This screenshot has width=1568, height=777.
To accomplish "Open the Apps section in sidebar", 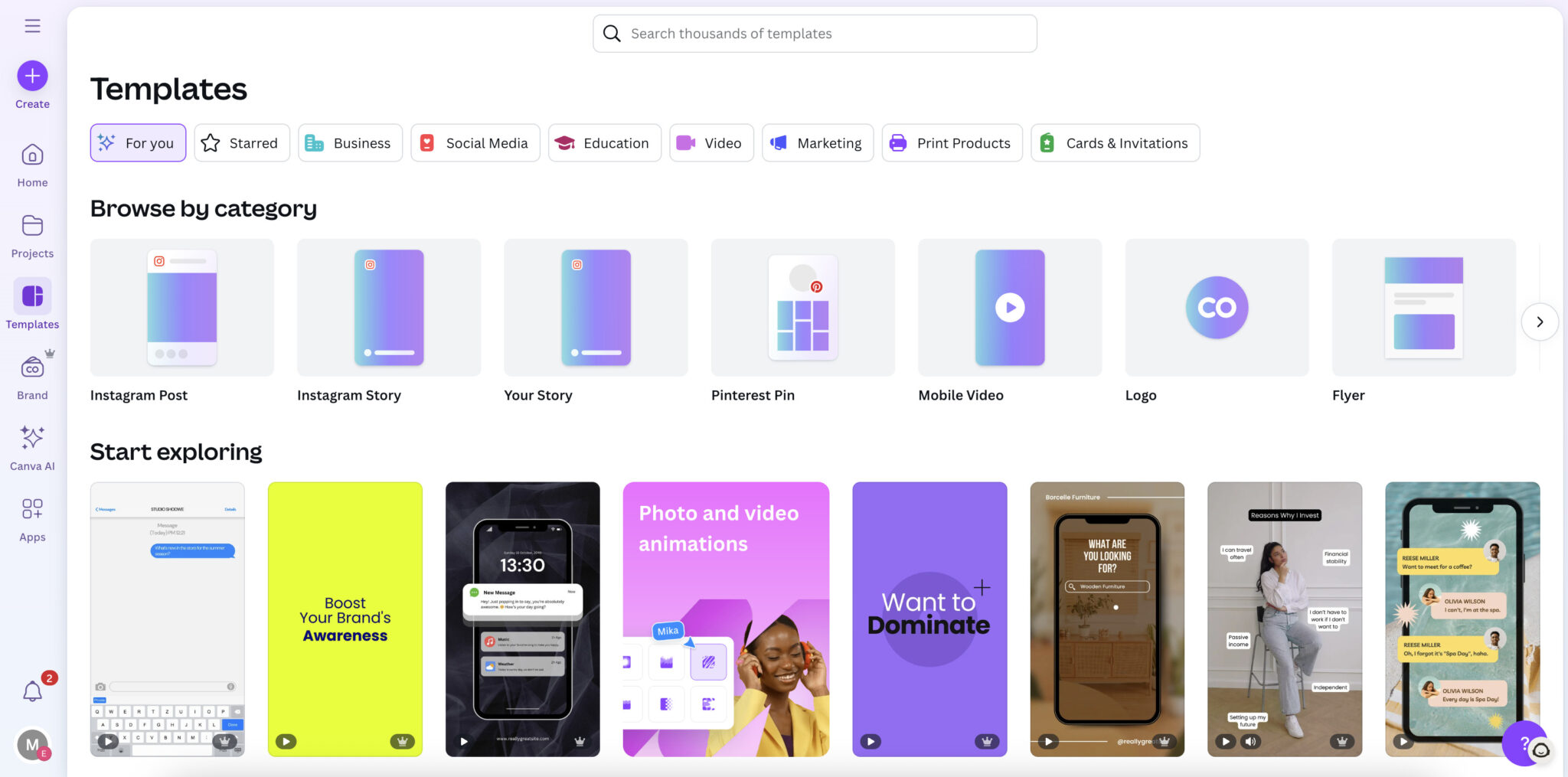I will [32, 519].
